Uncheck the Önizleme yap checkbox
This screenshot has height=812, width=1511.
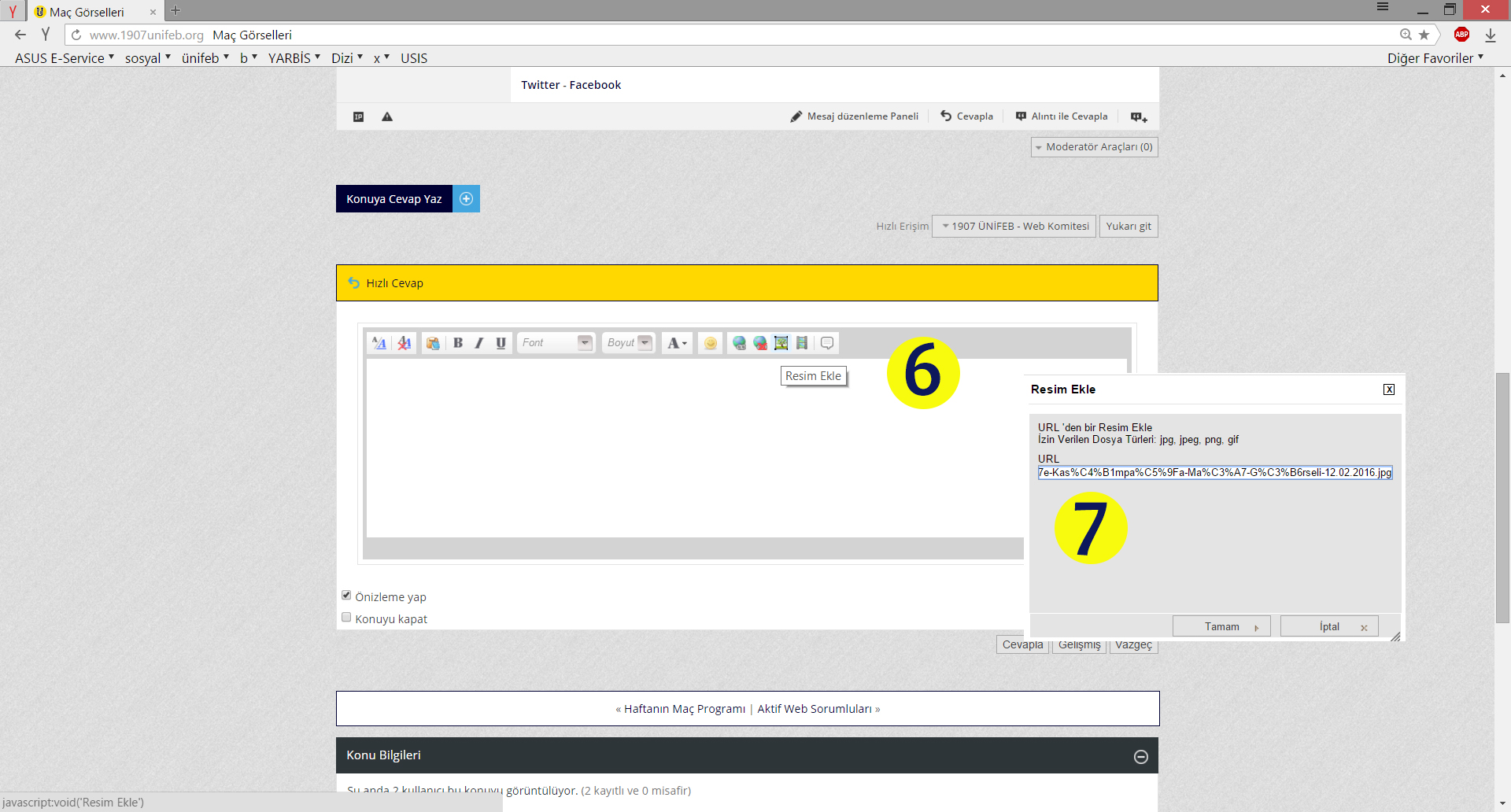pos(346,596)
